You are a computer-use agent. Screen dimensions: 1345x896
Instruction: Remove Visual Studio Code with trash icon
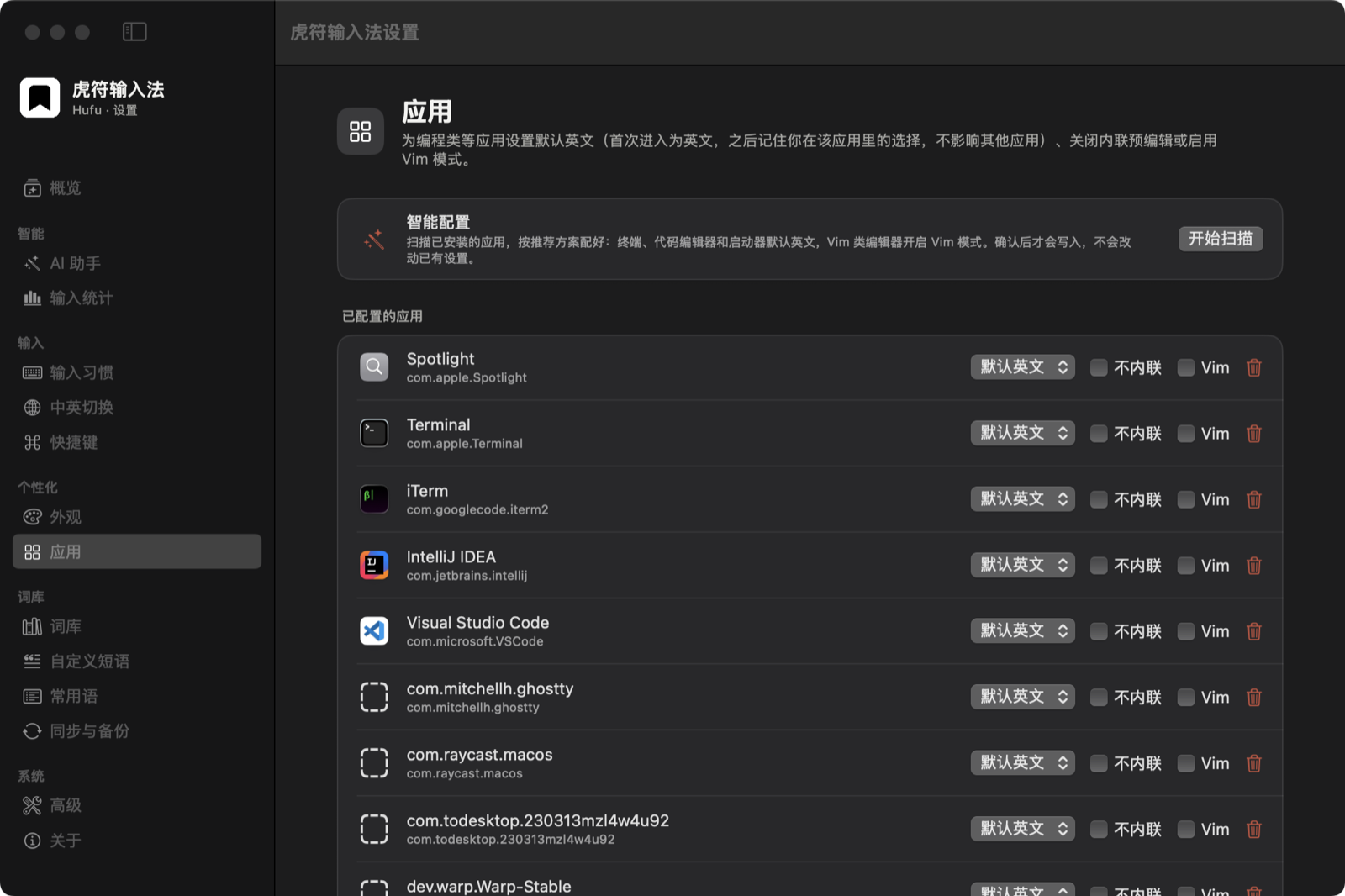tap(1254, 631)
